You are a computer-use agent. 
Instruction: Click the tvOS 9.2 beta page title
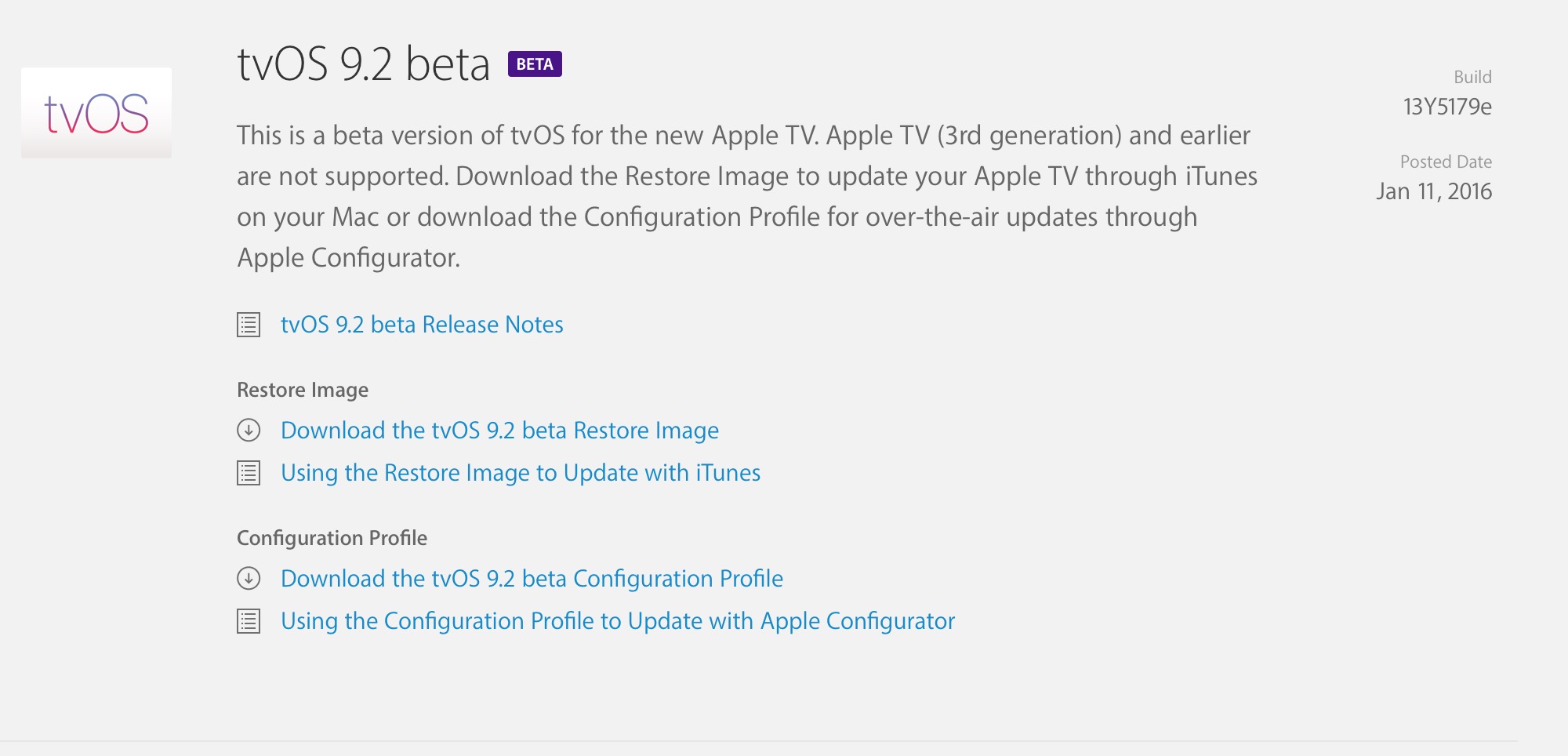[363, 64]
